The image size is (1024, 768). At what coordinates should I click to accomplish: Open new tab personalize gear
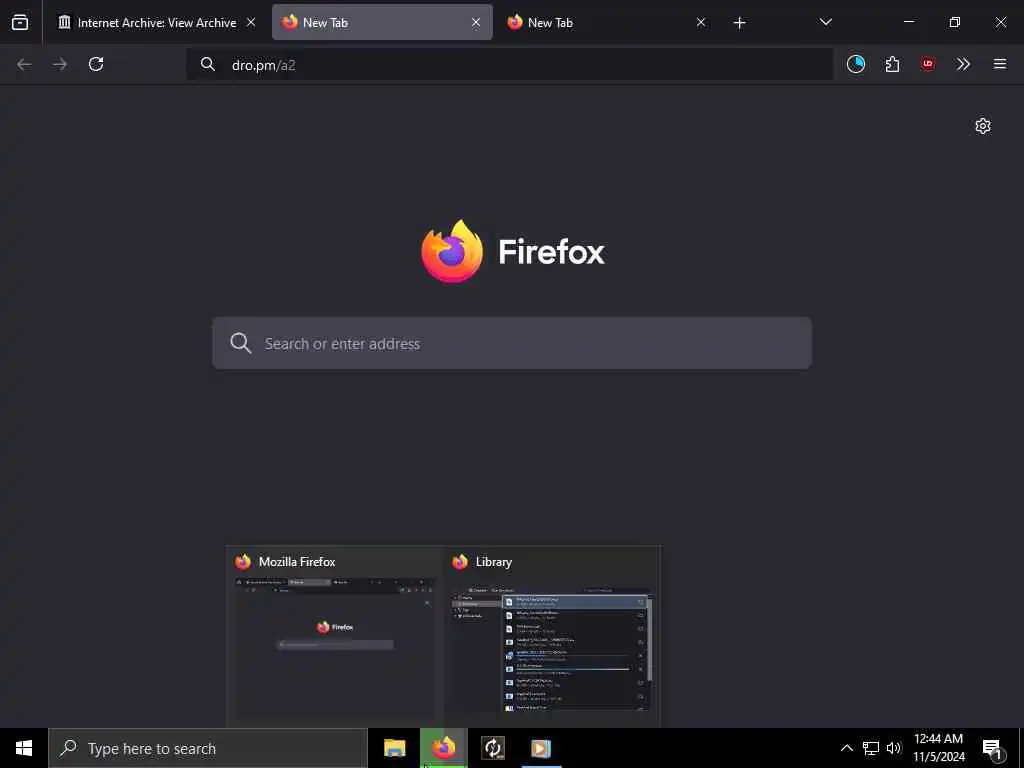click(x=983, y=126)
